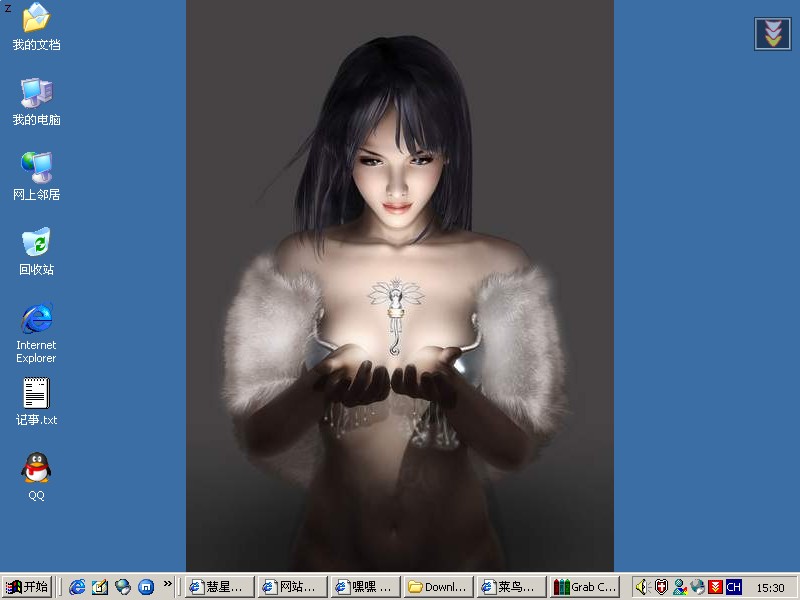Switch to the 菜鸟... taskbar window
The image size is (800, 600).
pos(512,587)
